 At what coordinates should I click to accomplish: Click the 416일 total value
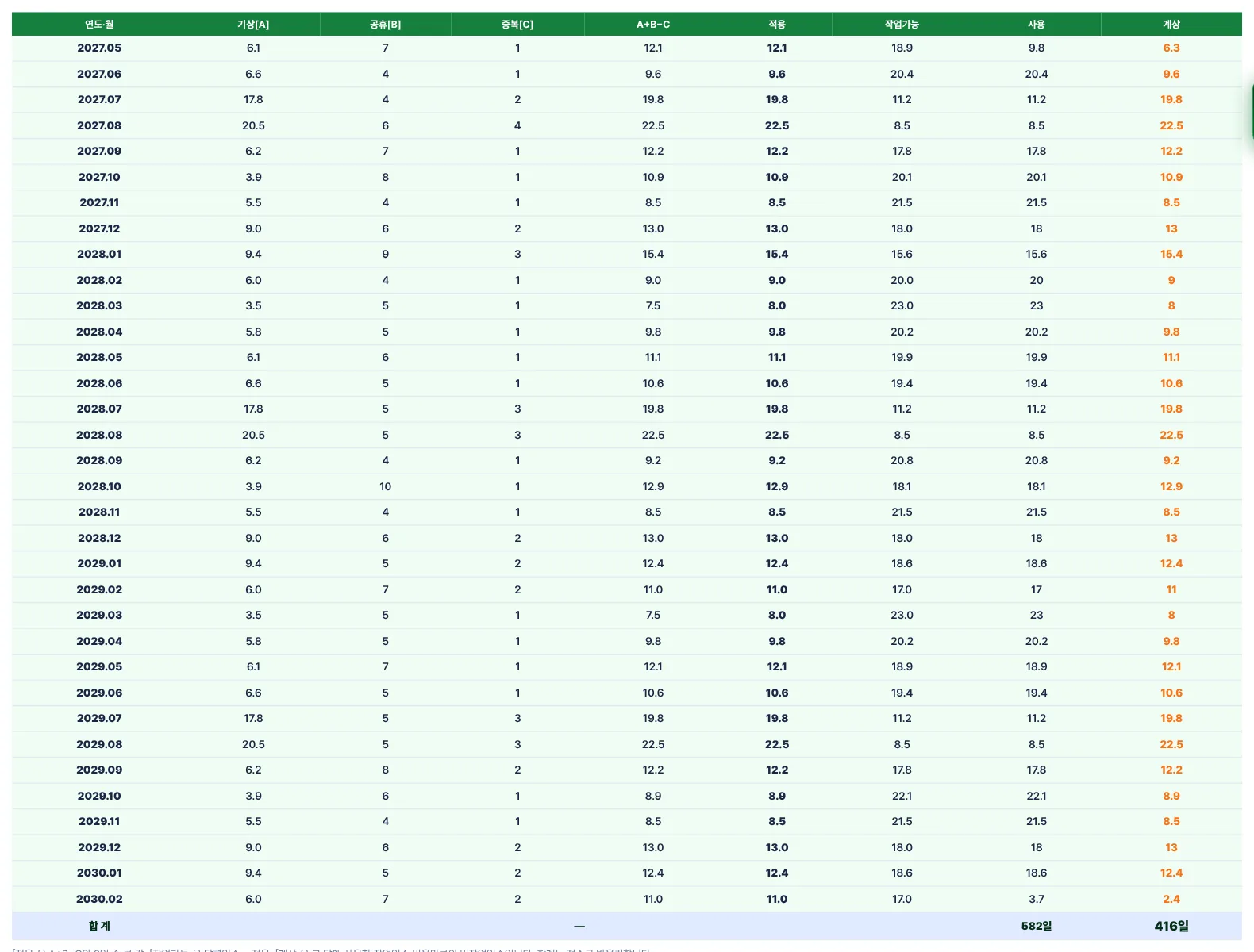point(1171,926)
